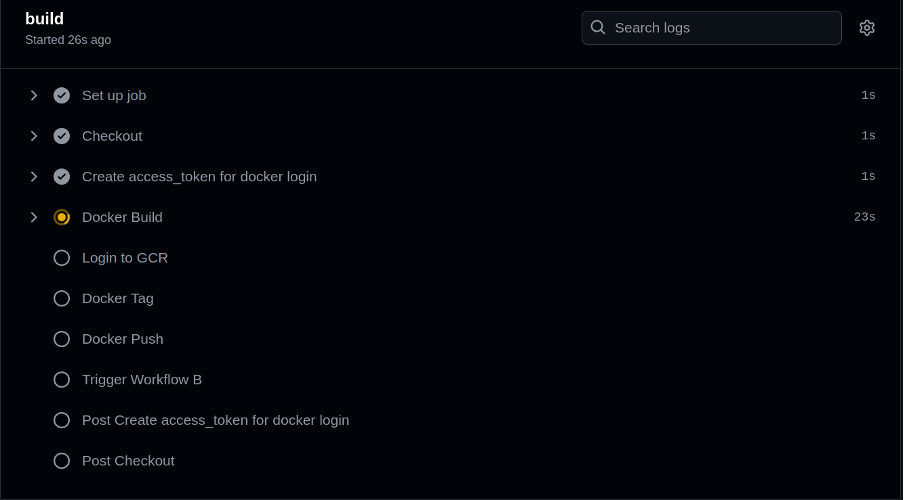This screenshot has height=500, width=904.
Task: Select the Docker Build step label
Action: 122,217
